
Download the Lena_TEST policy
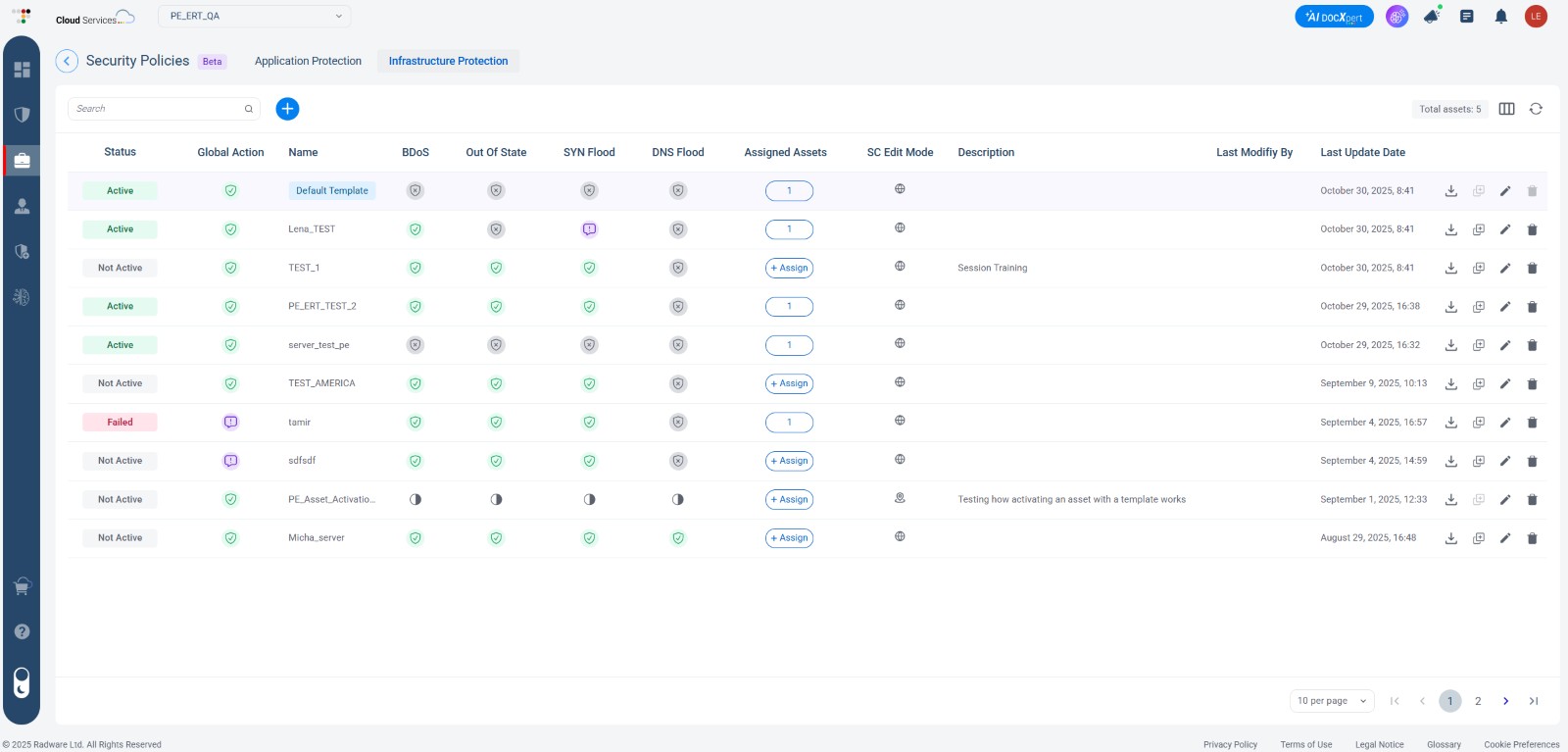pyautogui.click(x=1451, y=229)
